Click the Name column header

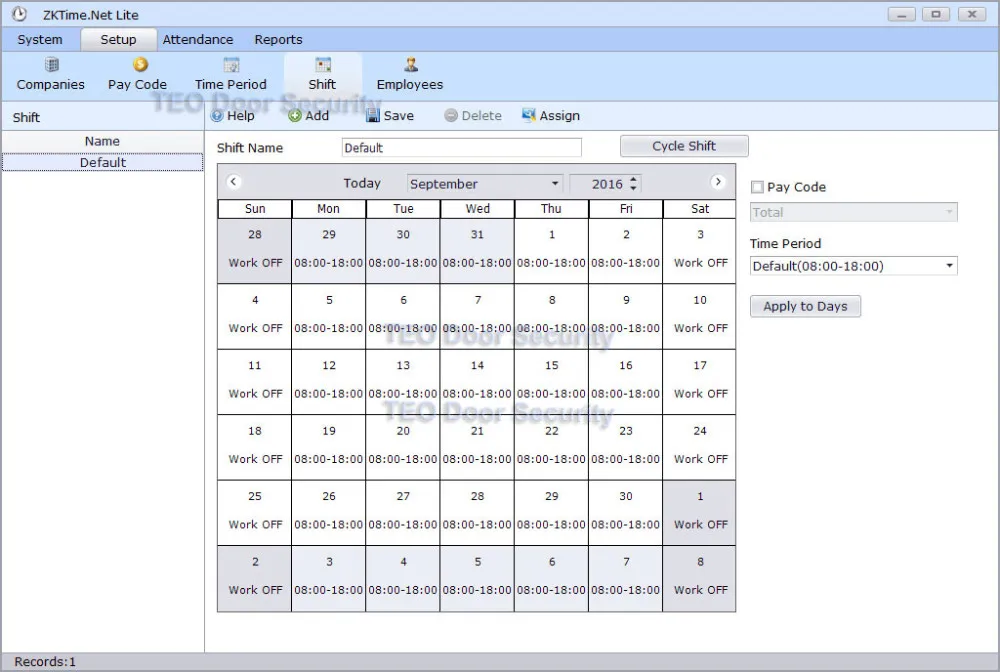[x=103, y=141]
